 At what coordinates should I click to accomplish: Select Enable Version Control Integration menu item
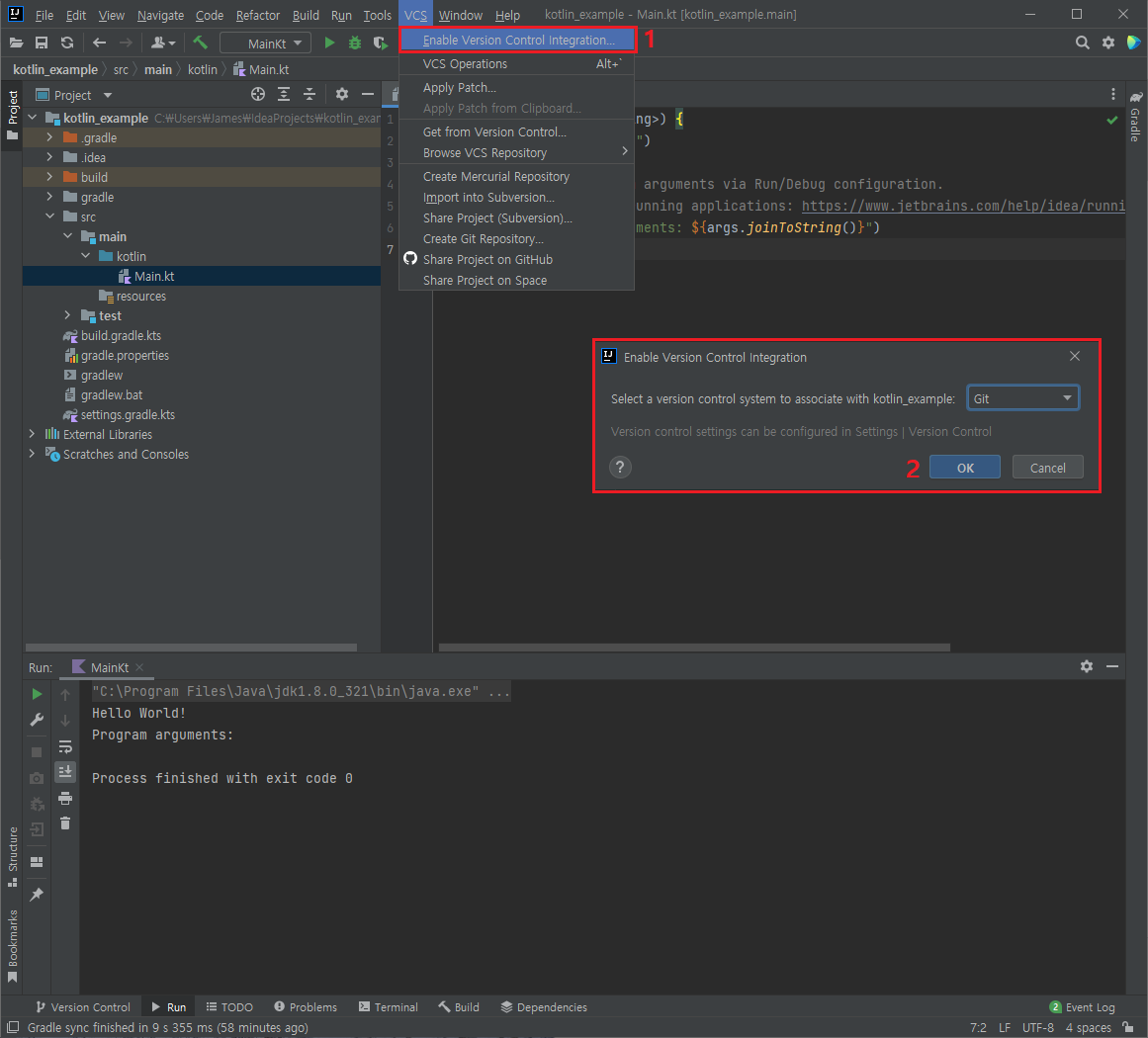517,41
